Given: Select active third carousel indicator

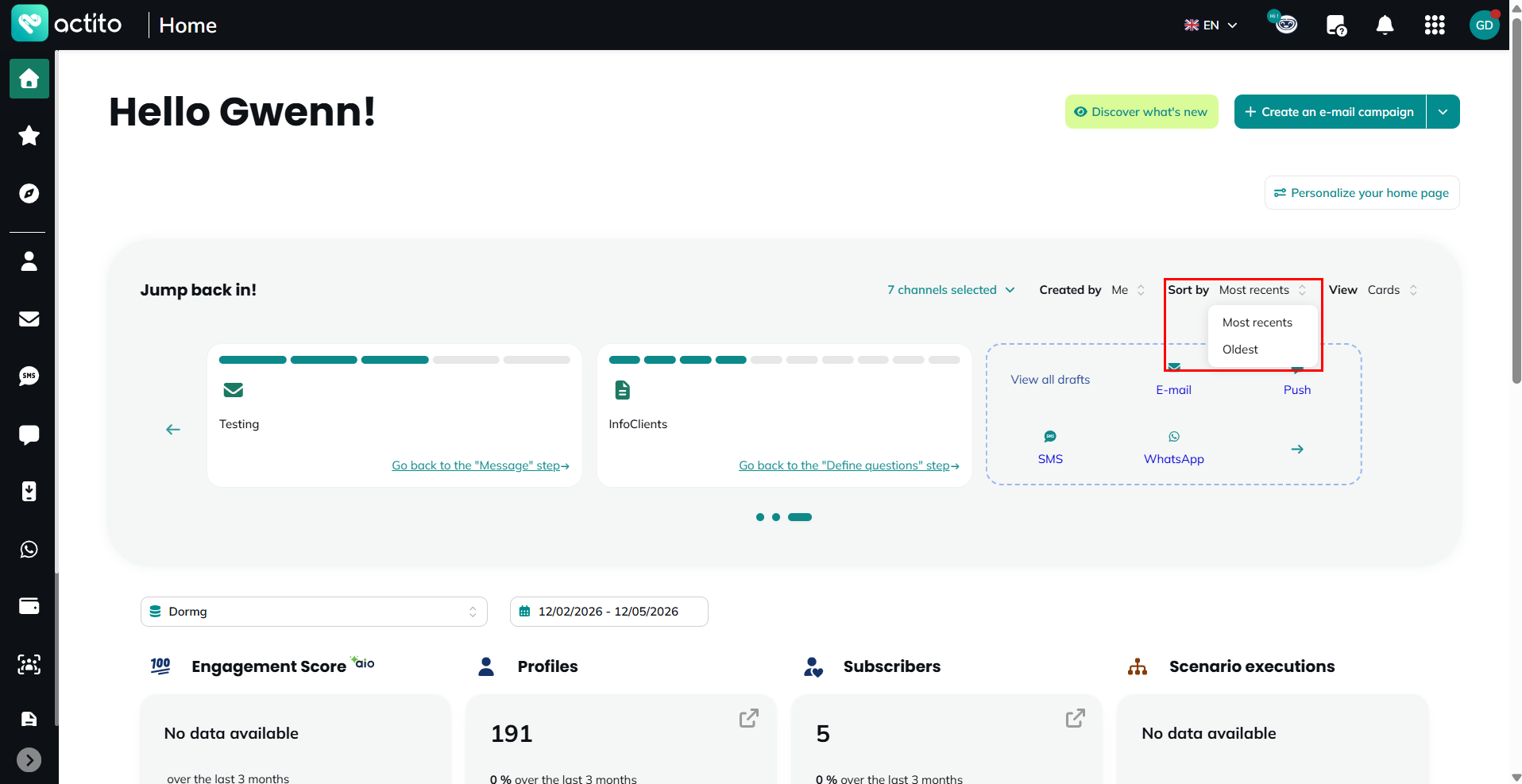Looking at the screenshot, I should tap(800, 517).
